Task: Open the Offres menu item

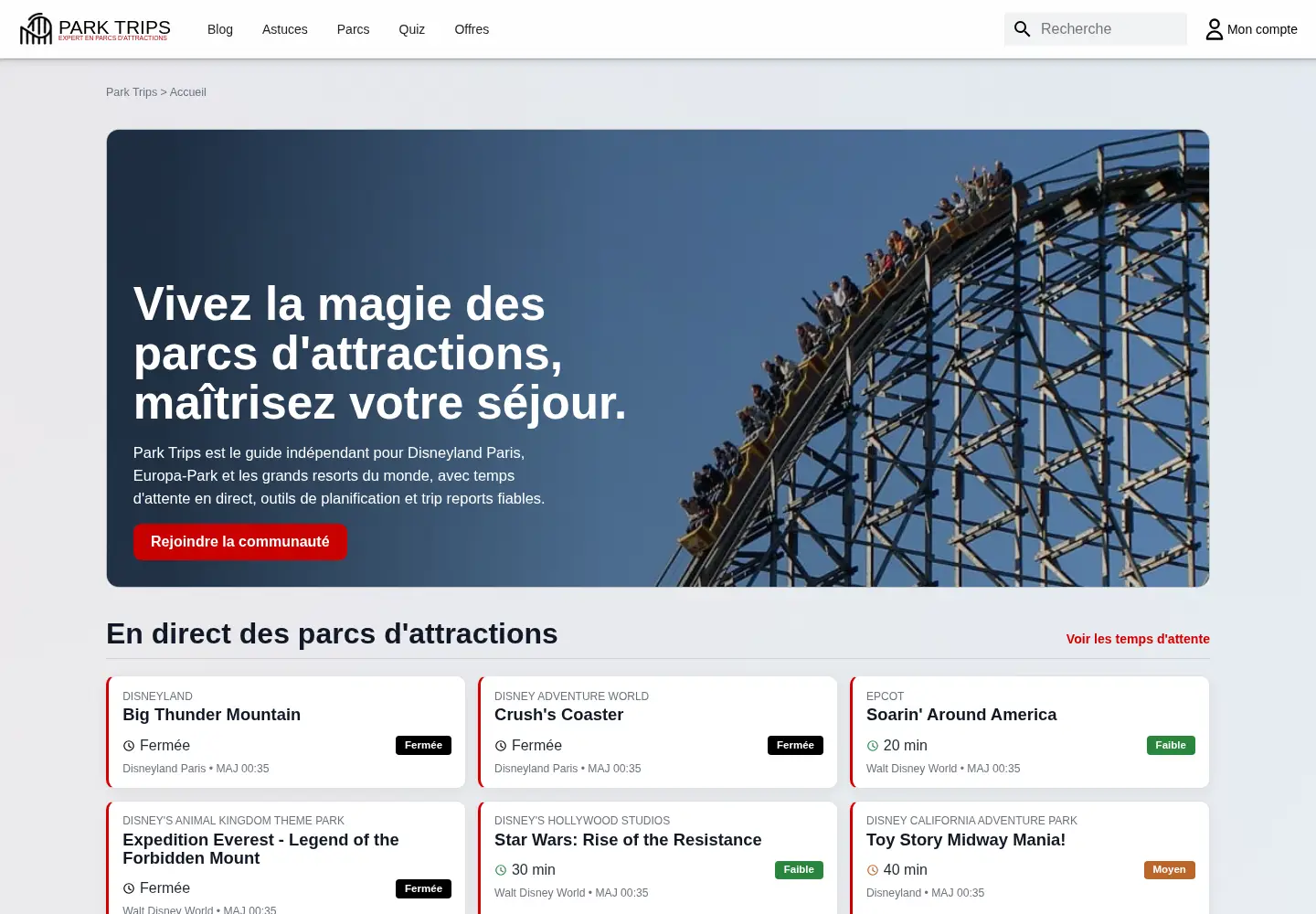Action: tap(472, 29)
